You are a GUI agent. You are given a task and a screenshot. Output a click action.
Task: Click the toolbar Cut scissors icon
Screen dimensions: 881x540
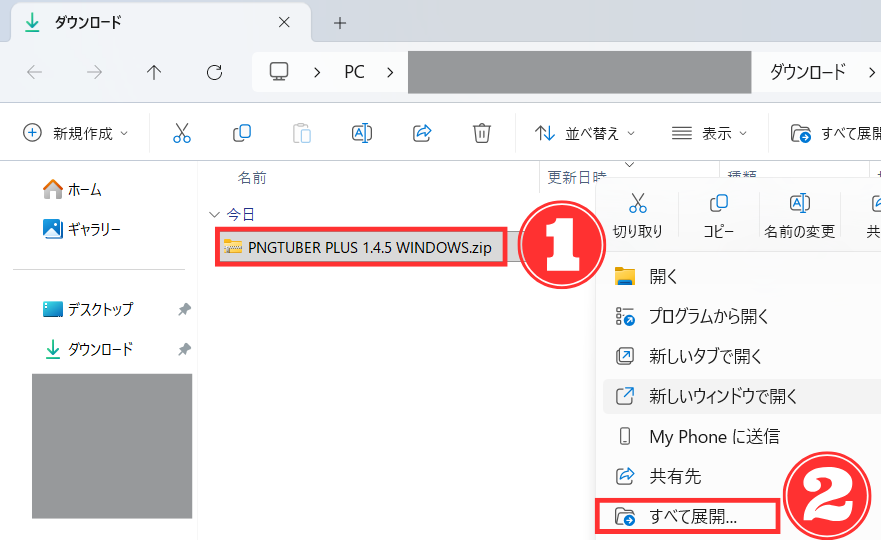(x=181, y=133)
